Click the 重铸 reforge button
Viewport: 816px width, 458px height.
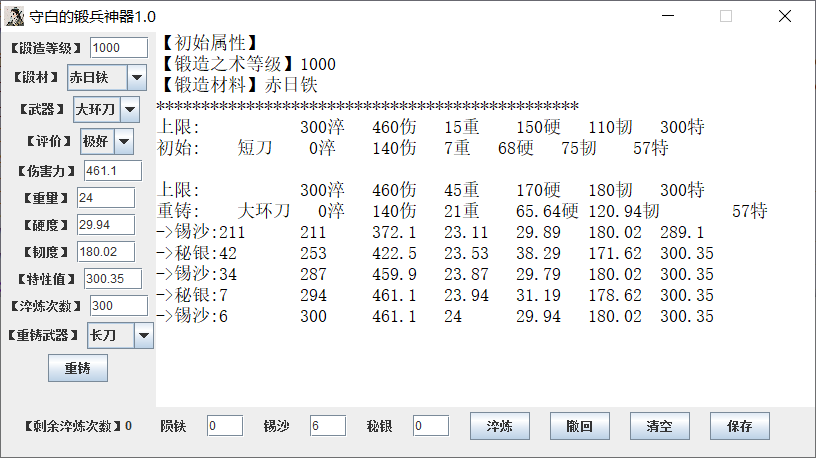(x=77, y=368)
